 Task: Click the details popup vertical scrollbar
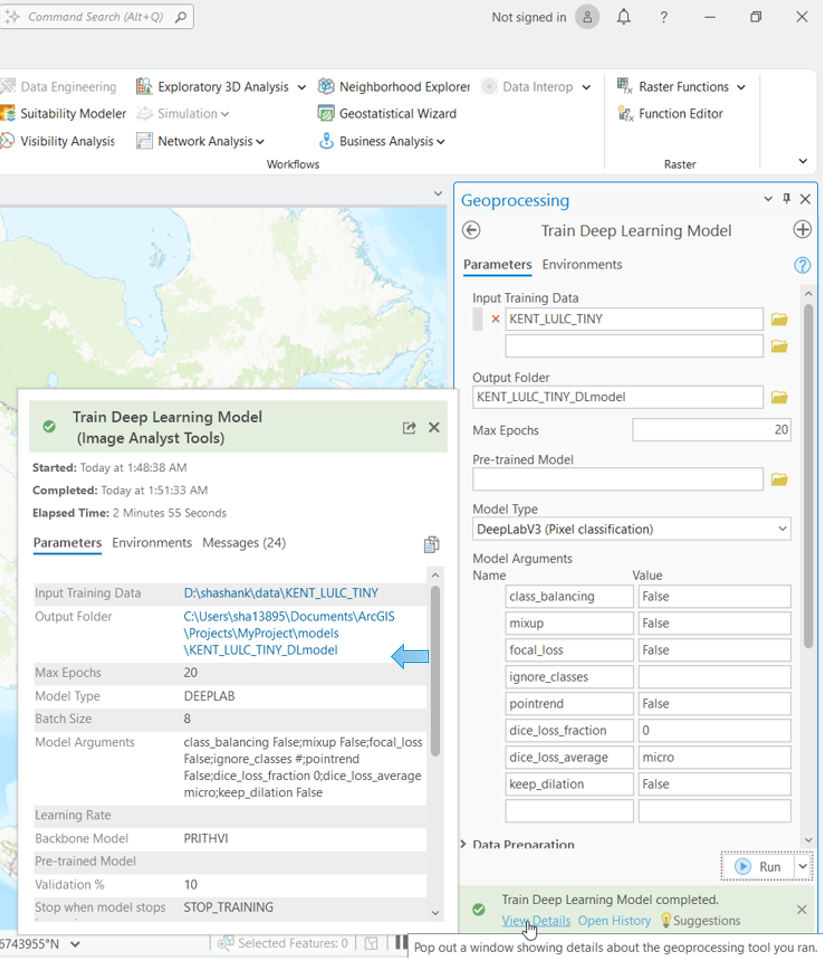coord(435,670)
